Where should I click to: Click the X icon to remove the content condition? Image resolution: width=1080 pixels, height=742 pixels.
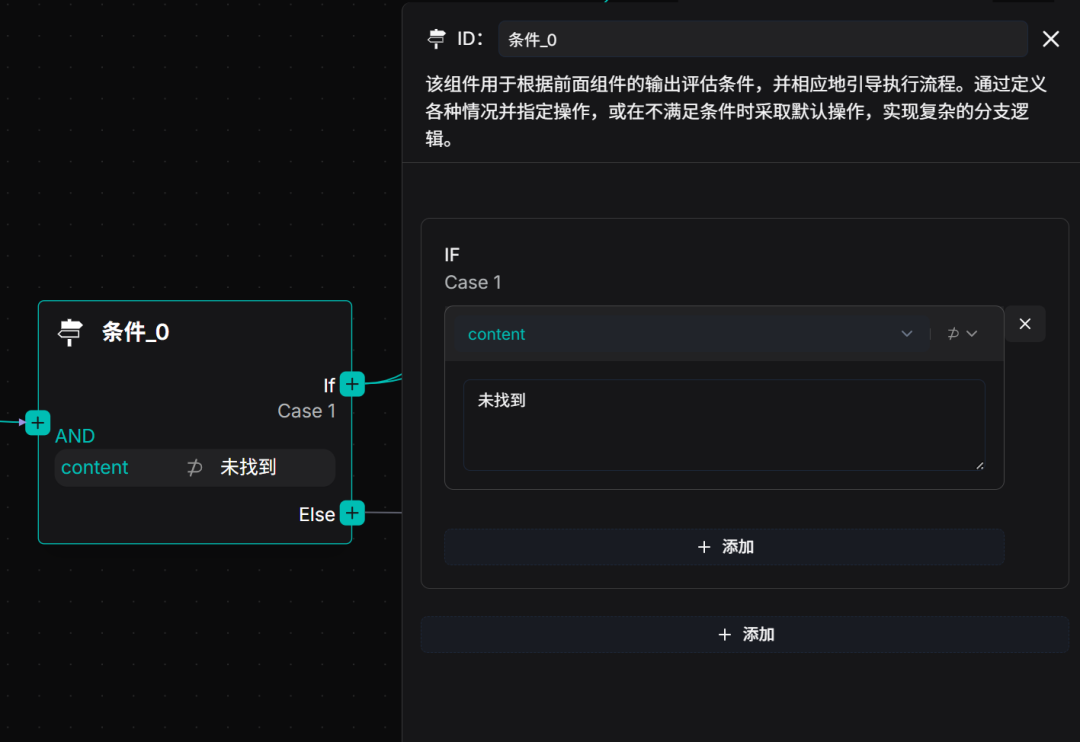[1024, 323]
